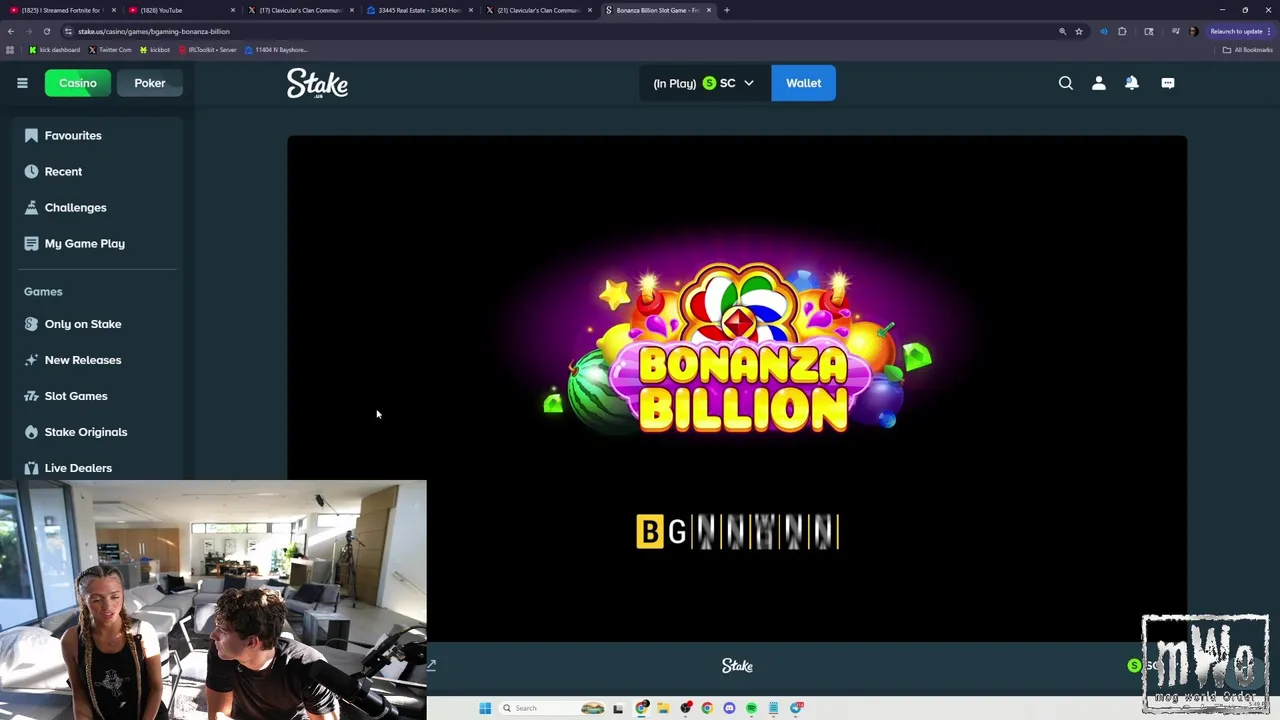Click the Favourites bookmark icon
Viewport: 1280px width, 720px height.
pos(31,135)
